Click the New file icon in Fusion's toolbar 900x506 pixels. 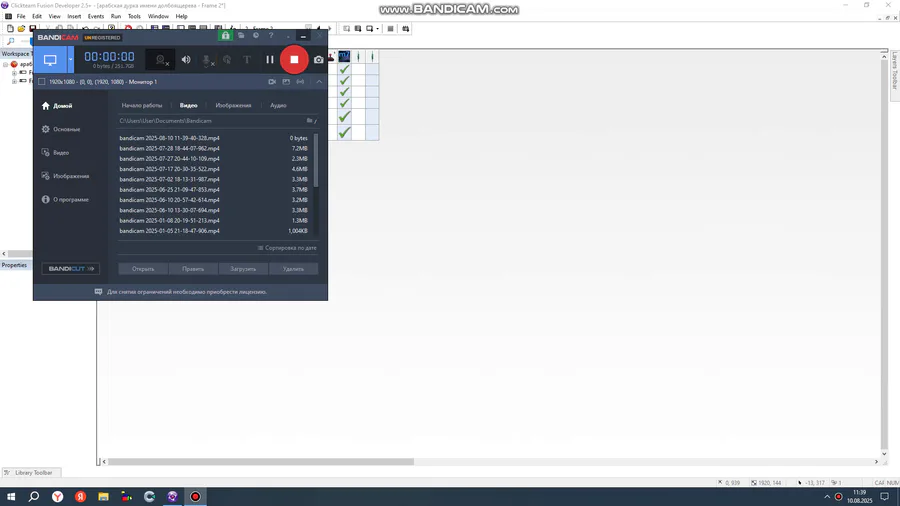(10, 29)
